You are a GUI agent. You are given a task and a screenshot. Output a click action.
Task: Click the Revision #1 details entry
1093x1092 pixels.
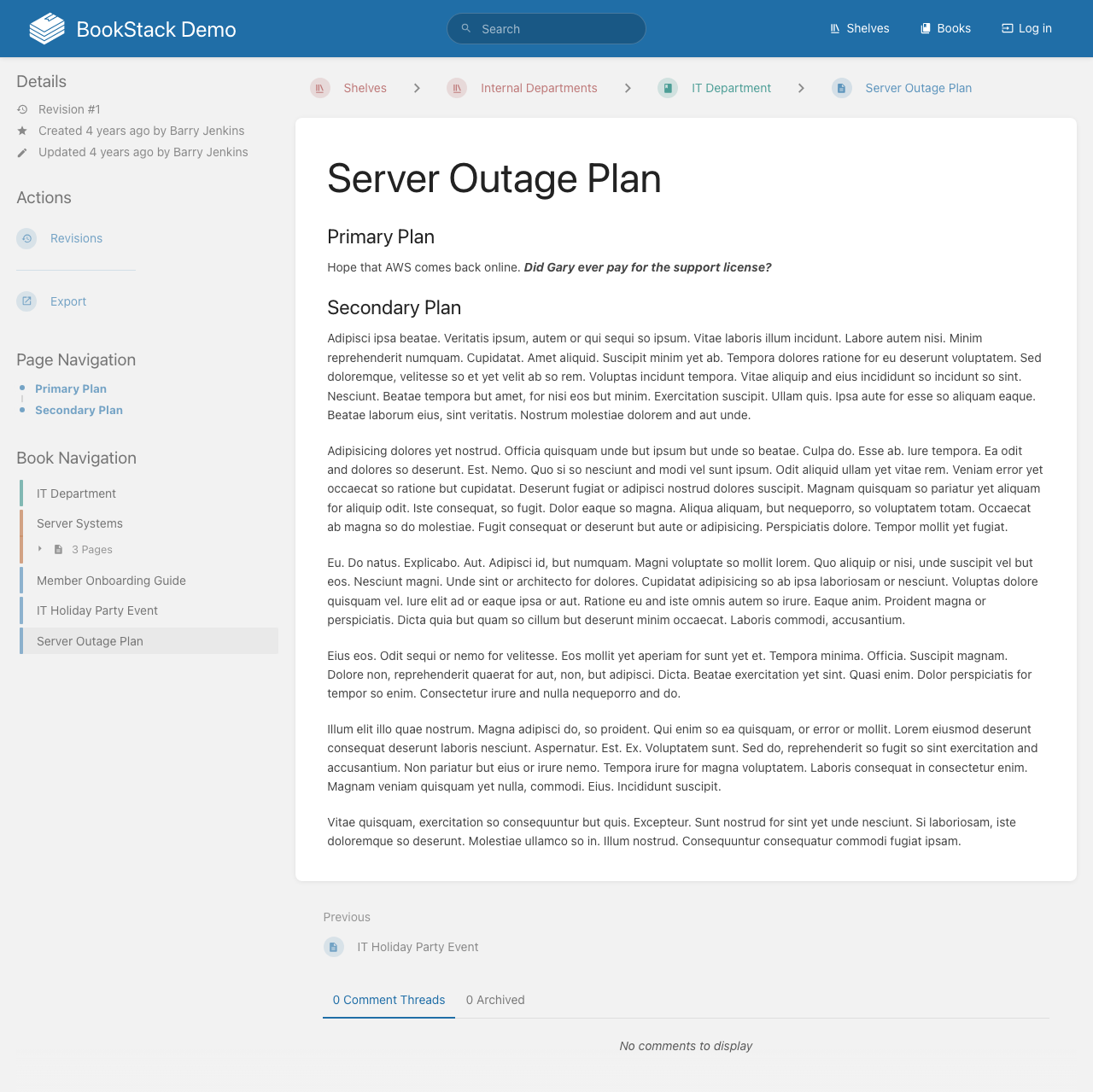[x=68, y=109]
